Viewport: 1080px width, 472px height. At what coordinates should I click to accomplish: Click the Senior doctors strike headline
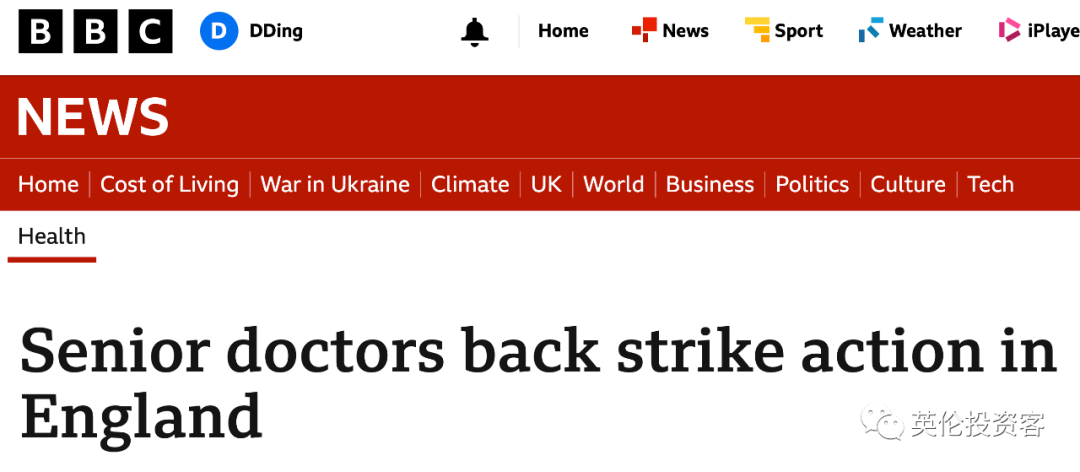tap(538, 381)
